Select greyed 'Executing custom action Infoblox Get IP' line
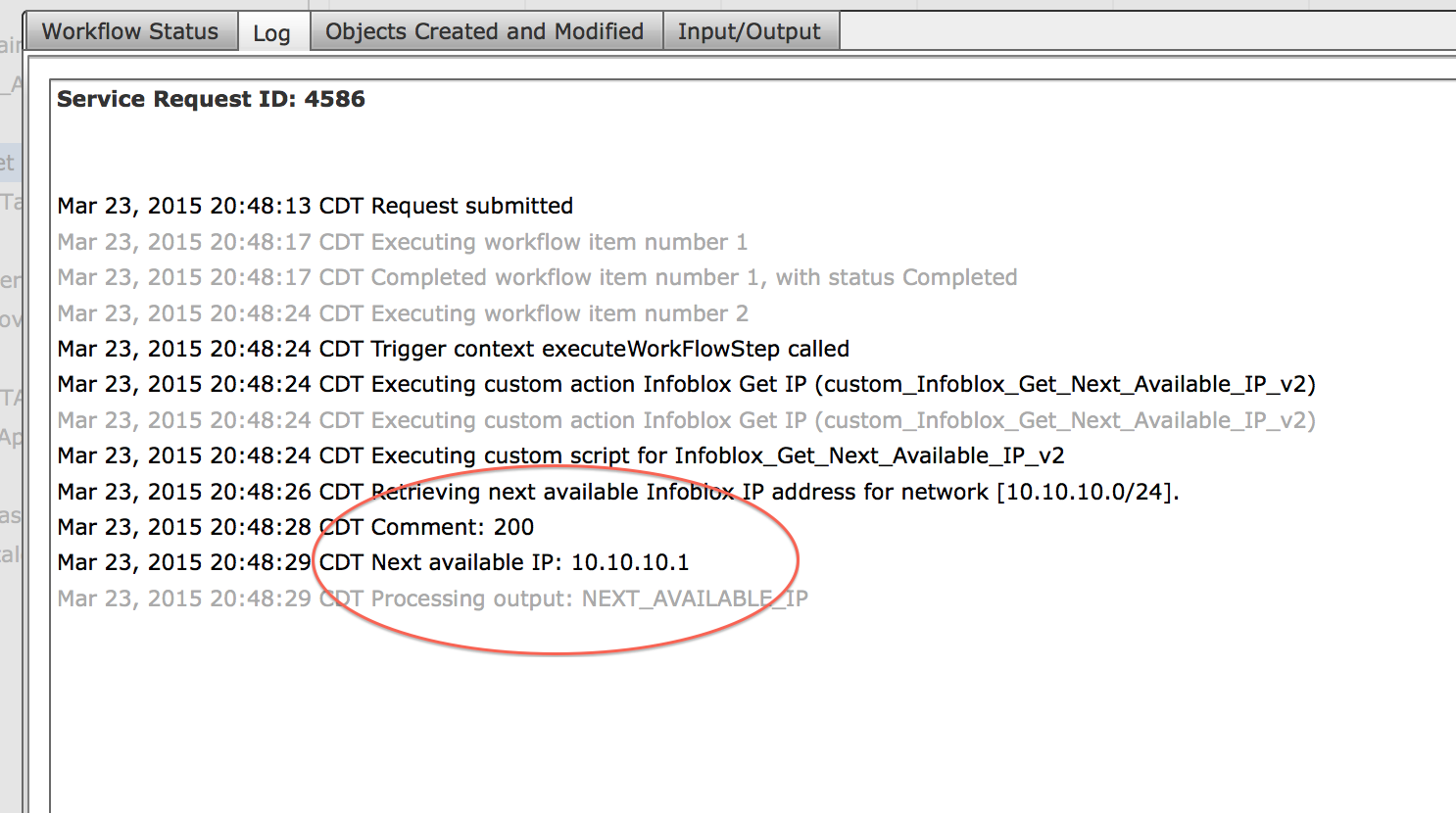Image resolution: width=1456 pixels, height=813 pixels. coord(686,420)
